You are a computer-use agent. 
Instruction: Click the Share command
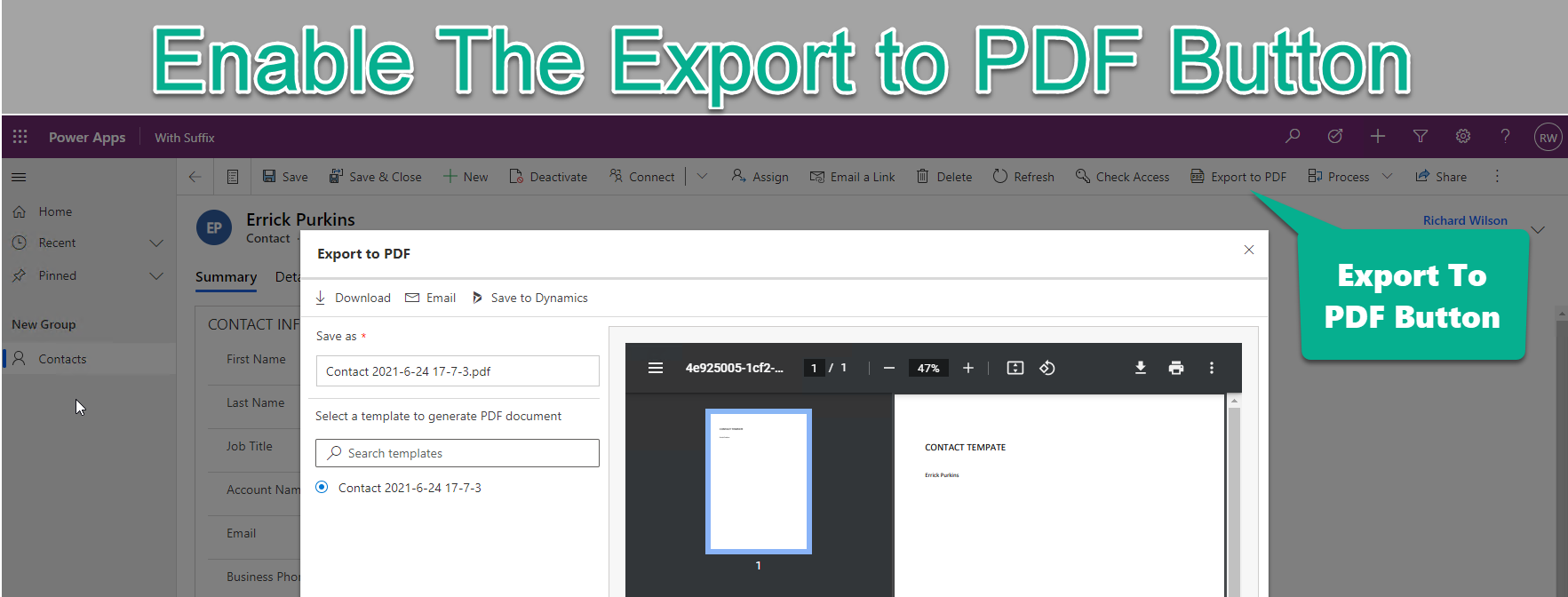point(1441,177)
